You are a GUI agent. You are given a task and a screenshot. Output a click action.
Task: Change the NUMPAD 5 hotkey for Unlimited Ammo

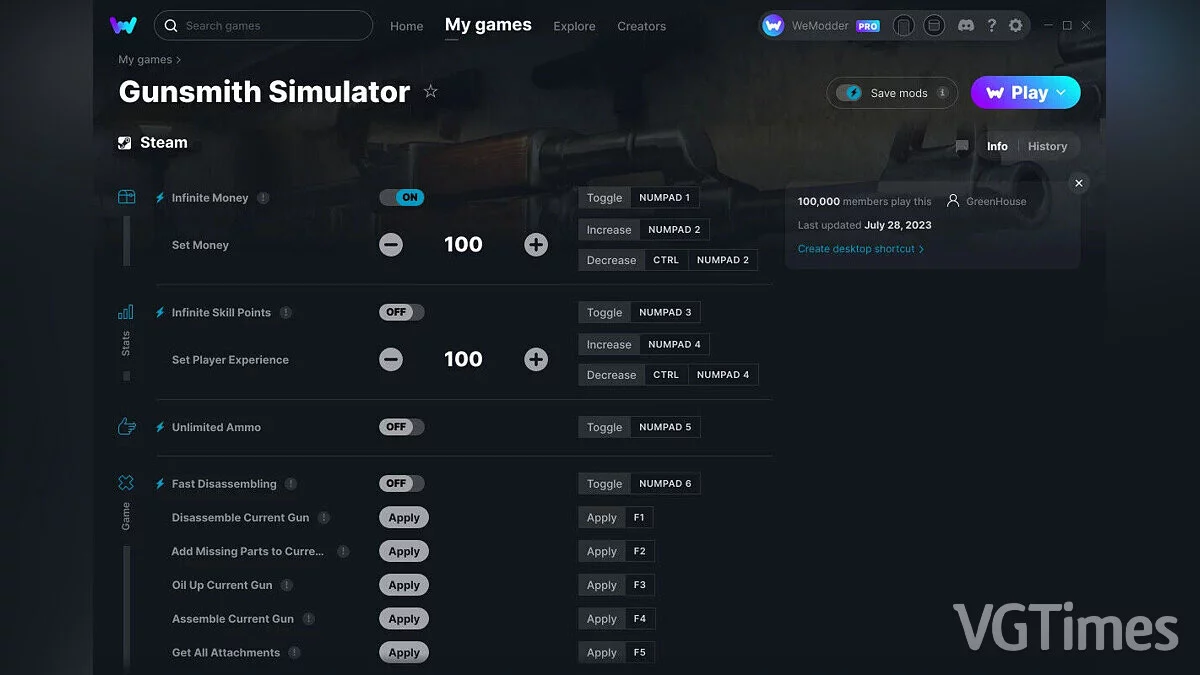coord(666,427)
